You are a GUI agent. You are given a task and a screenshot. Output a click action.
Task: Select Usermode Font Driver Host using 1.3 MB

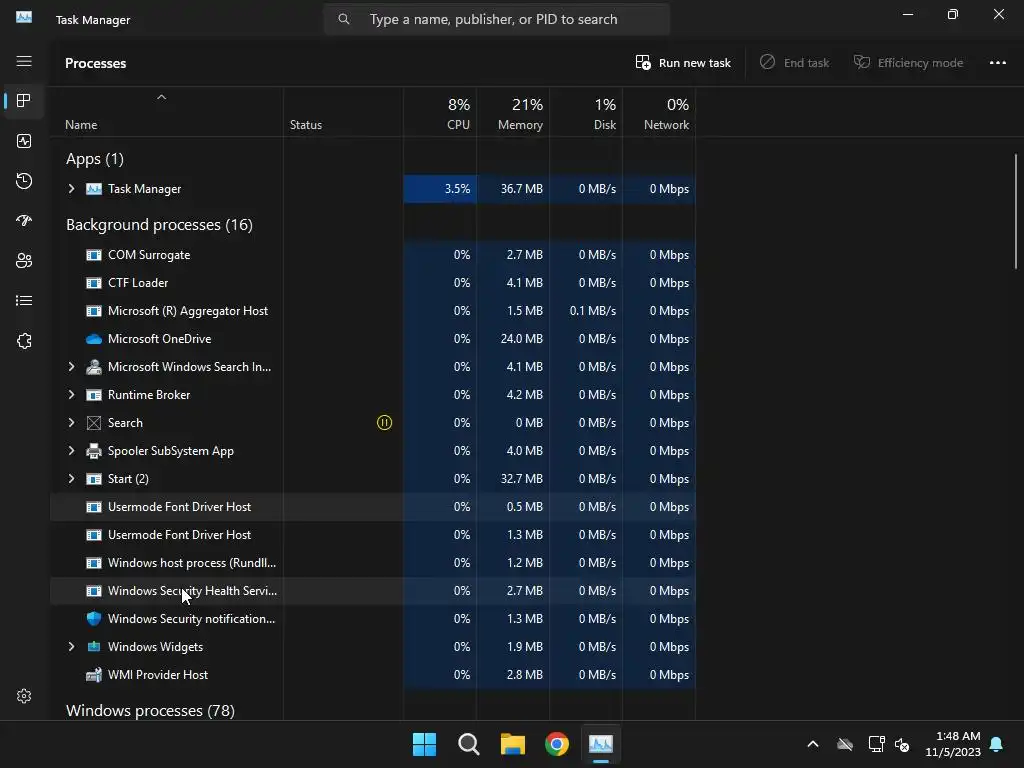click(373, 535)
